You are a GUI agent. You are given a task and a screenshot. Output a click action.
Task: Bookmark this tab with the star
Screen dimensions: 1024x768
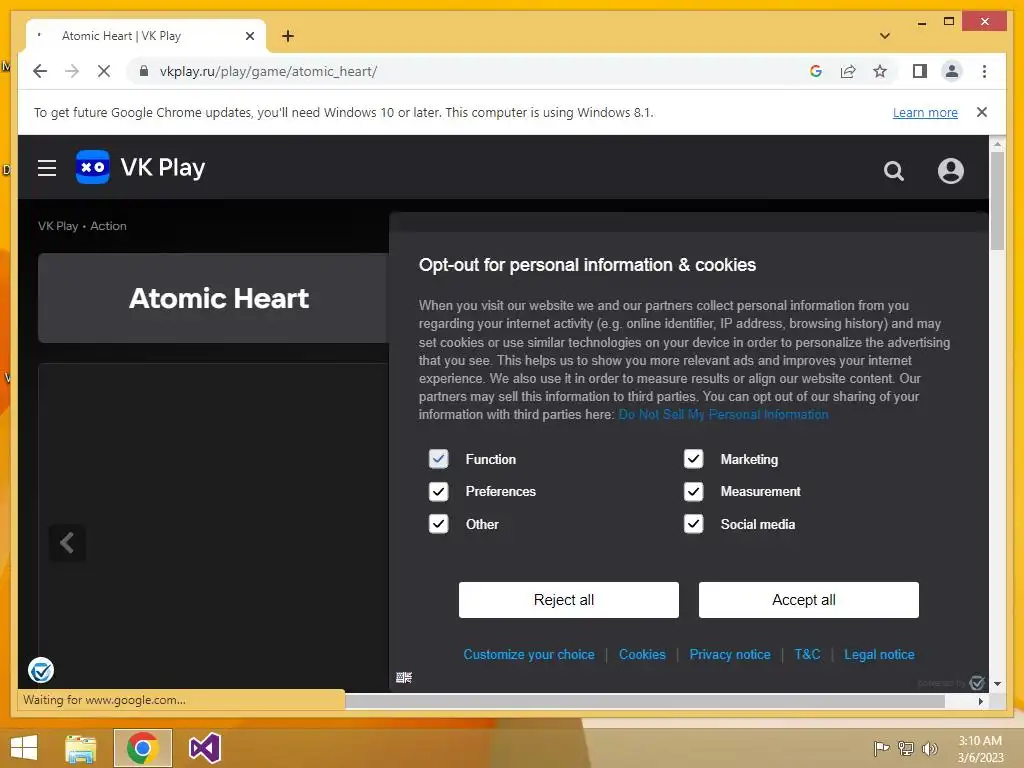click(880, 71)
